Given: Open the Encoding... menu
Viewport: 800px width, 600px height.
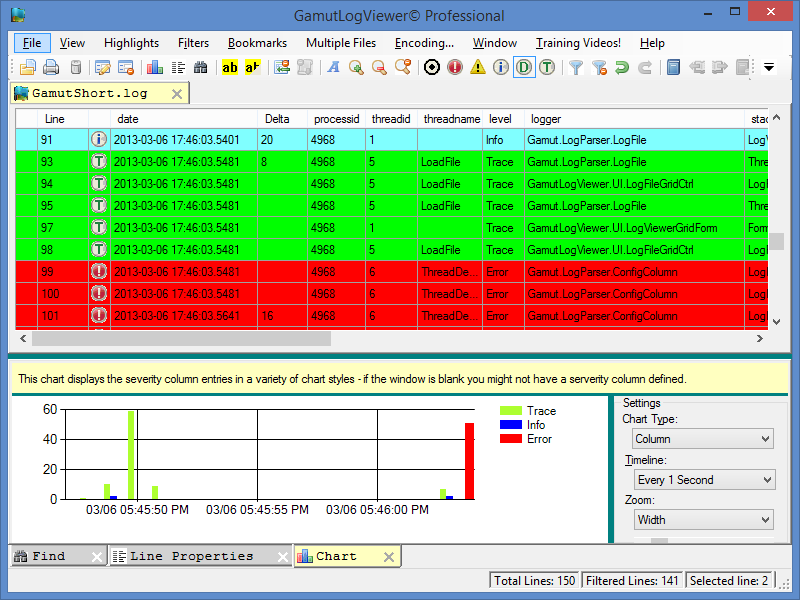Looking at the screenshot, I should 424,43.
